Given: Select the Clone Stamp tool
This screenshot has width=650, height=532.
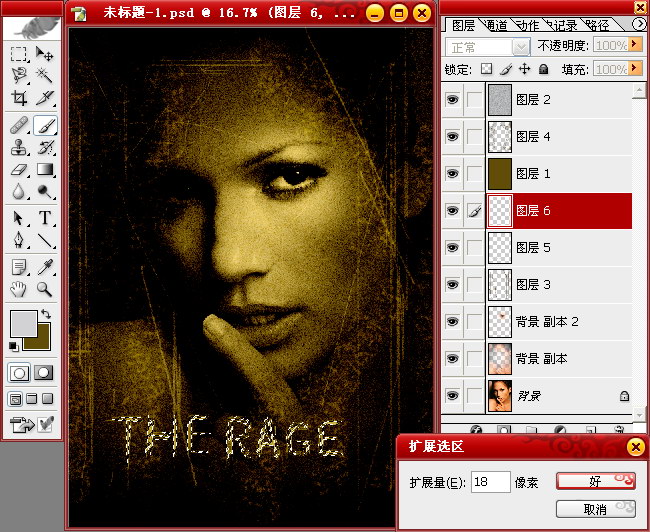Looking at the screenshot, I should [18, 147].
